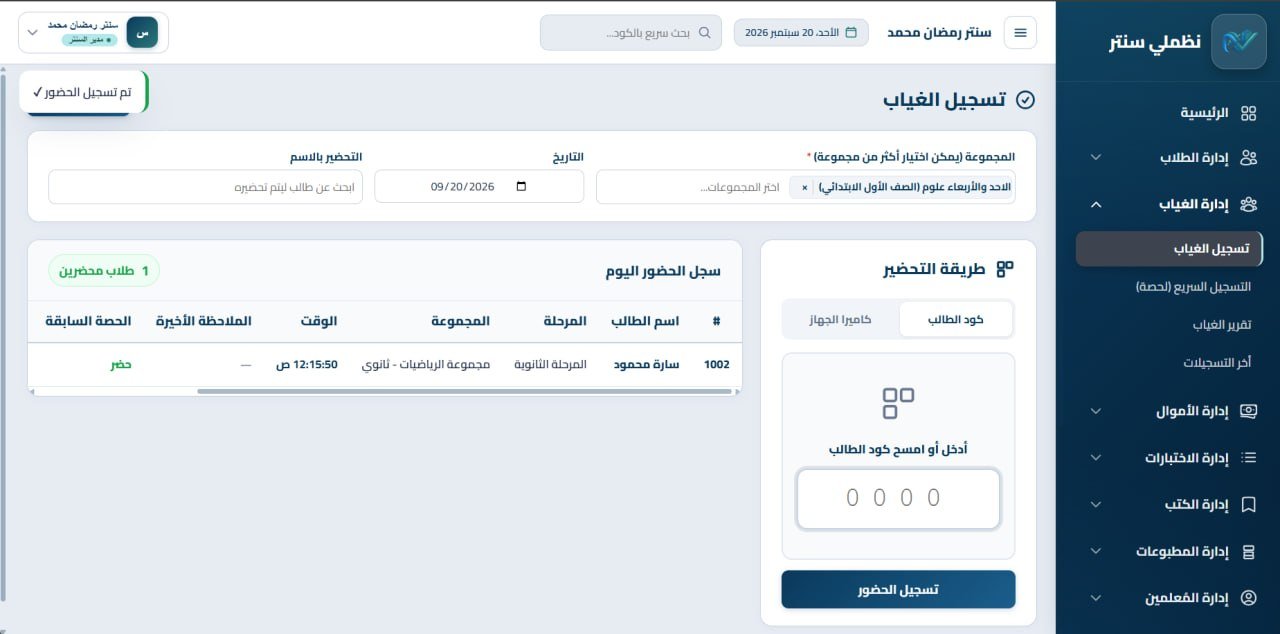The image size is (1280, 634).
Task: Expand the إدارة المعلمين chevron
Action: (1095, 598)
